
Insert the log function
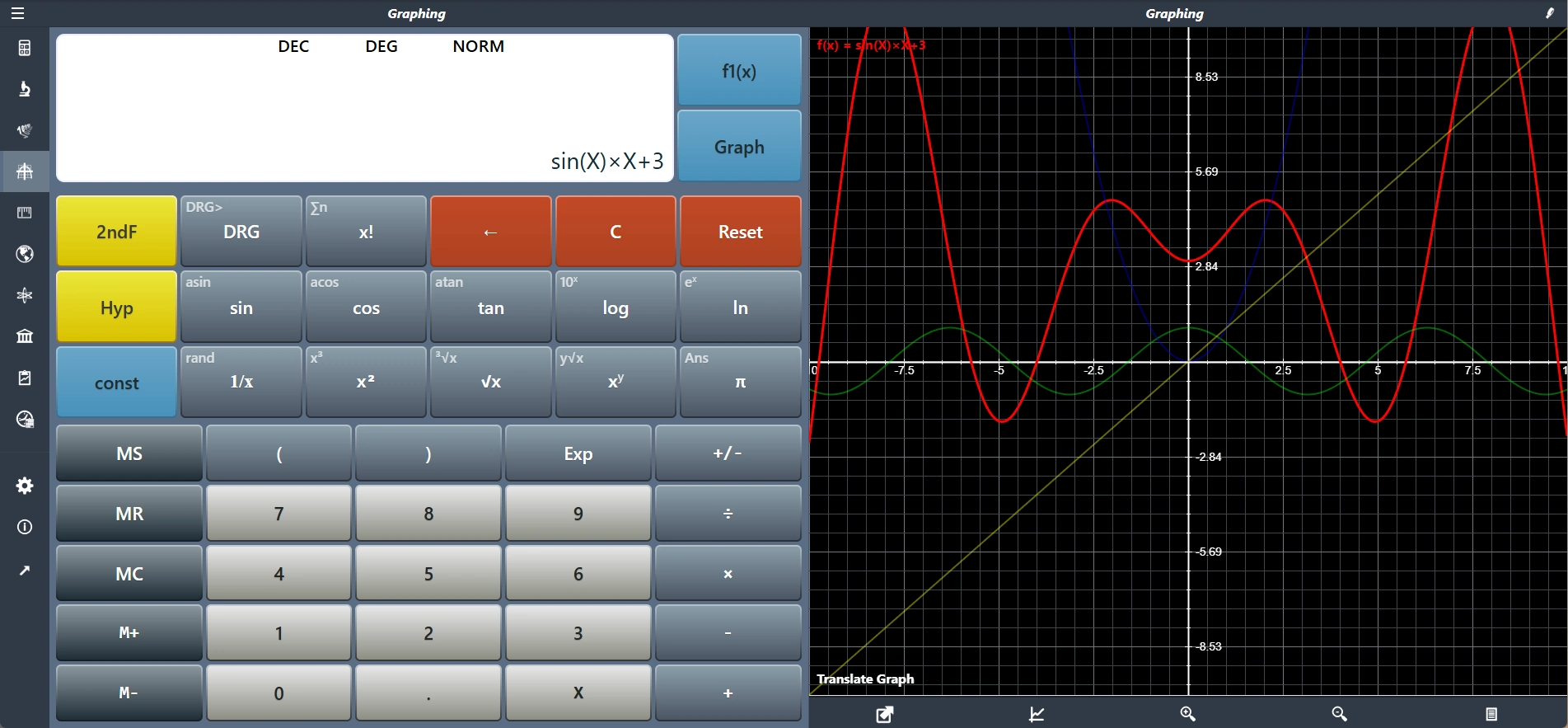click(x=615, y=308)
